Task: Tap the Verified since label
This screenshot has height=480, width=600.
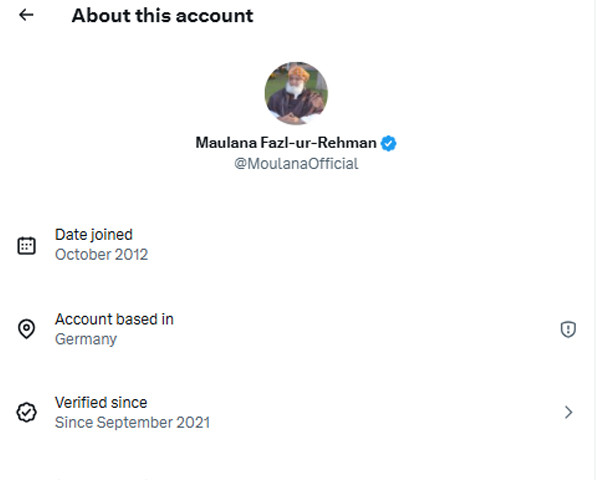Action: [x=101, y=402]
